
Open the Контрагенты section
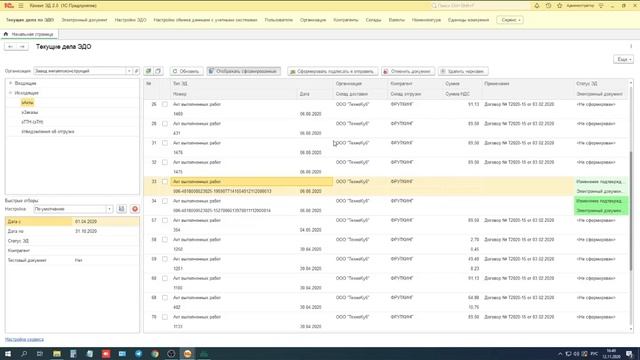coord(345,20)
